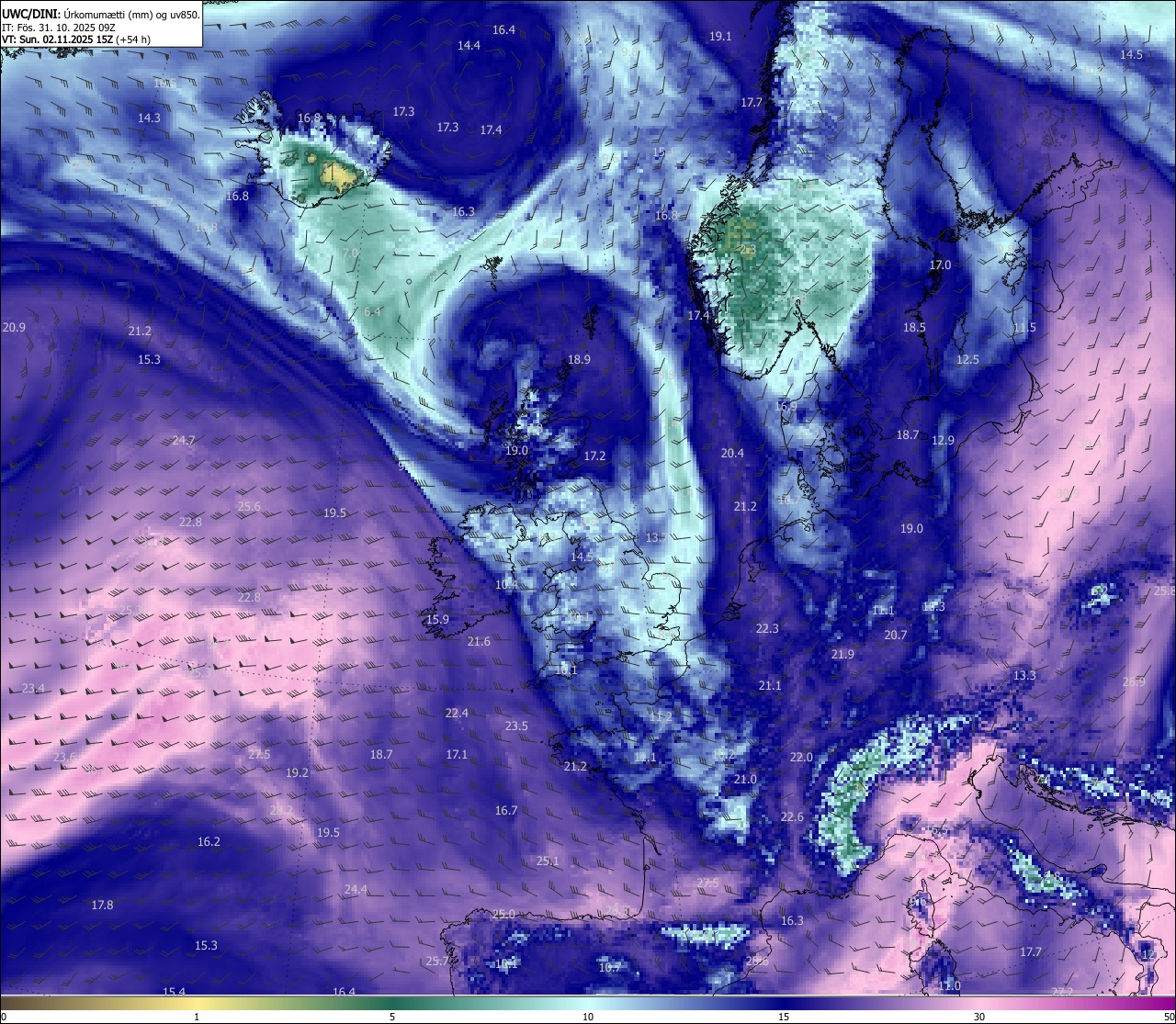
Task: Click the map value 23.6
Action: 64,757
